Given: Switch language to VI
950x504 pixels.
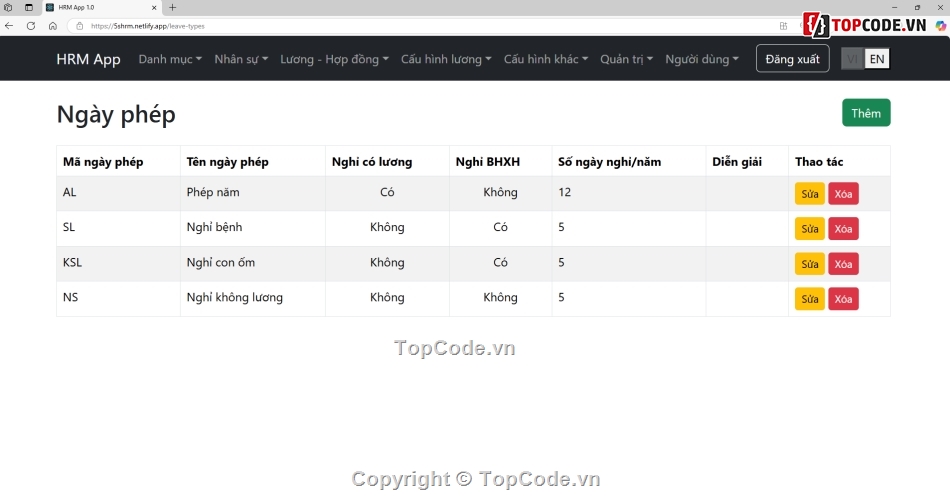Looking at the screenshot, I should pyautogui.click(x=852, y=59).
